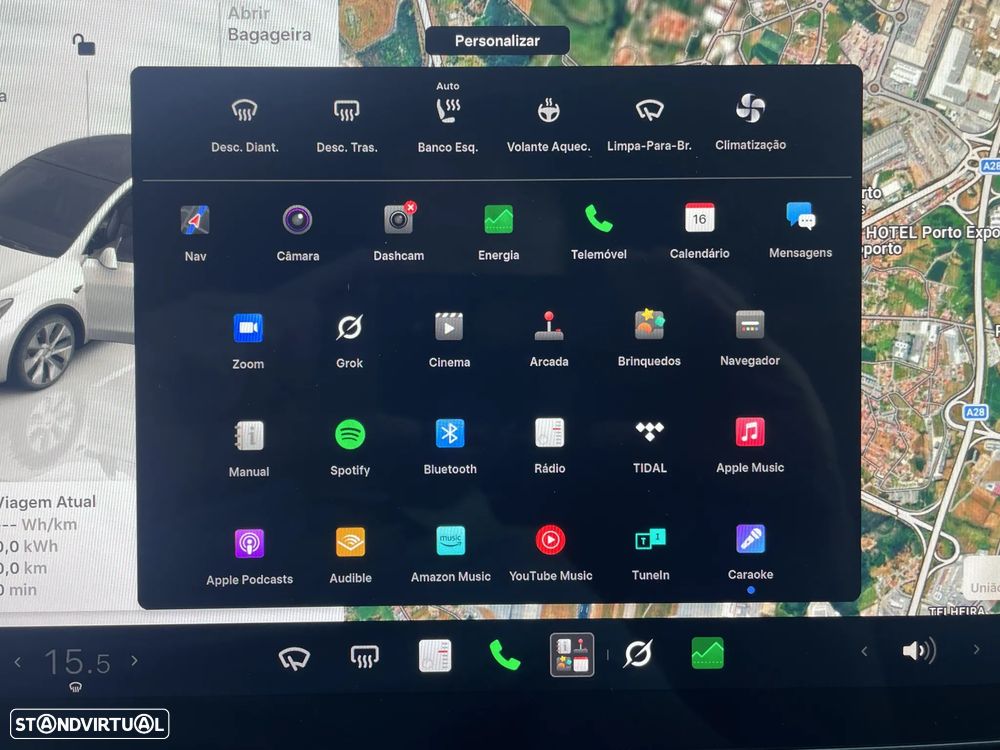Tap the white car image
The height and width of the screenshot is (750, 1000).
[67, 261]
